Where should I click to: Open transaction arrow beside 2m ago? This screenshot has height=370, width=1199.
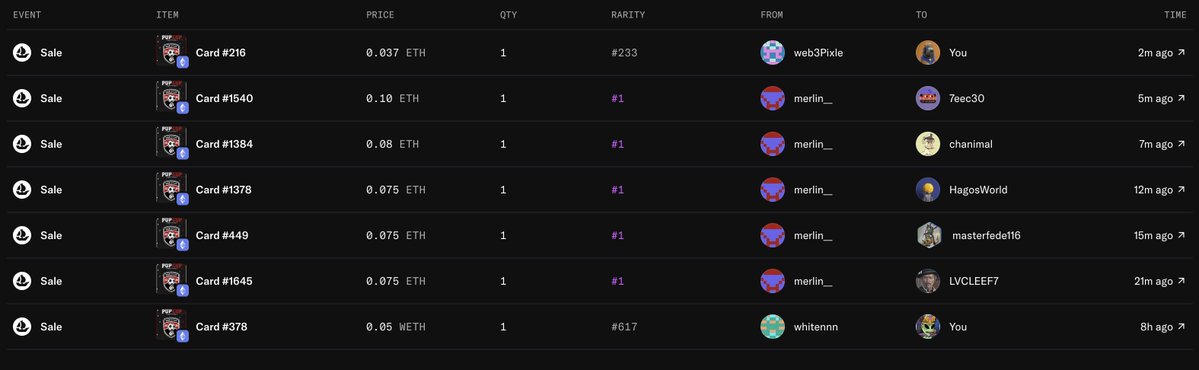1181,53
